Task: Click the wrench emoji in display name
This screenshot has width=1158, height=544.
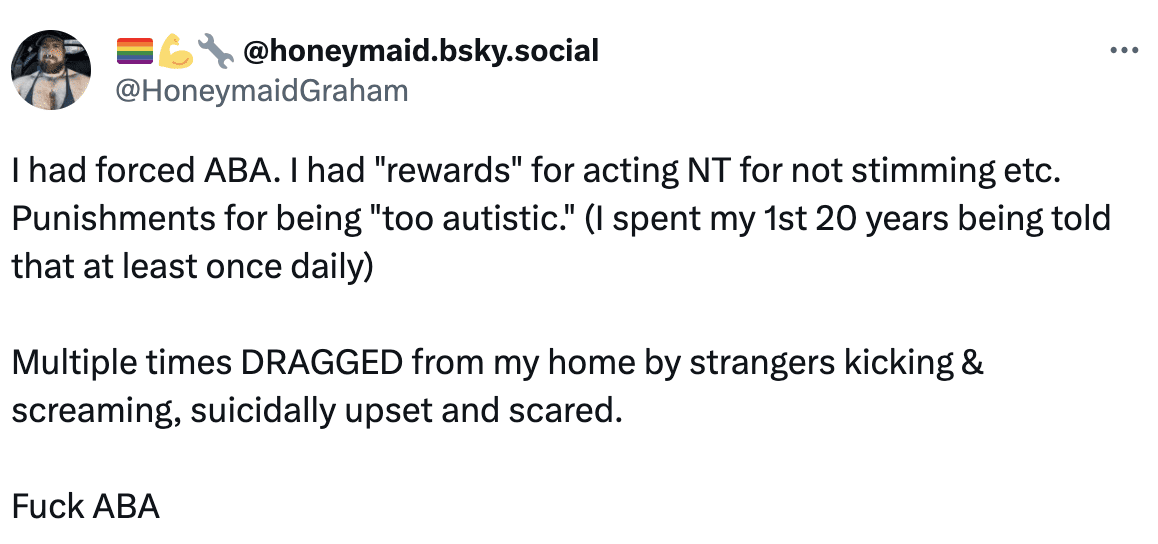Action: pos(216,50)
